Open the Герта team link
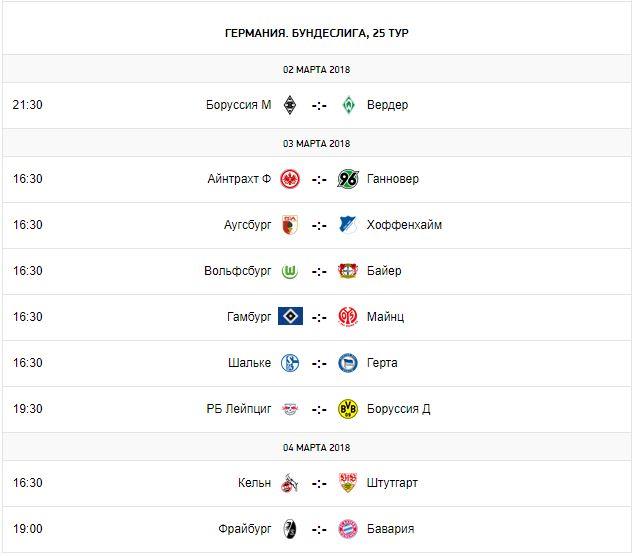This screenshot has height=556, width=636. point(382,363)
